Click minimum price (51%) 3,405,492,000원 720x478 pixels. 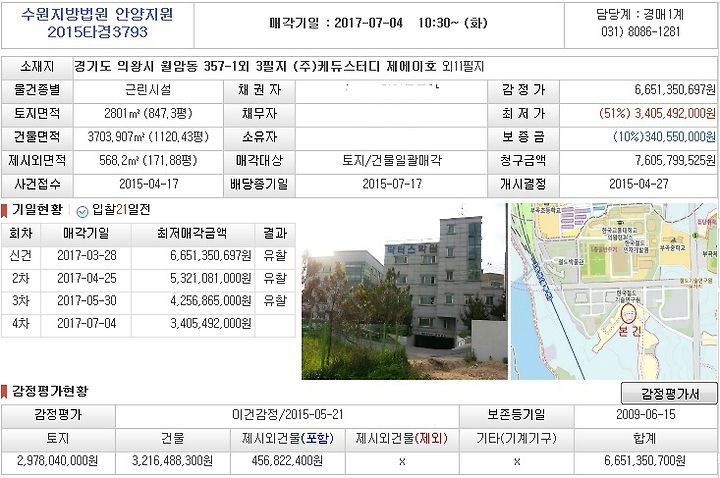coord(657,113)
